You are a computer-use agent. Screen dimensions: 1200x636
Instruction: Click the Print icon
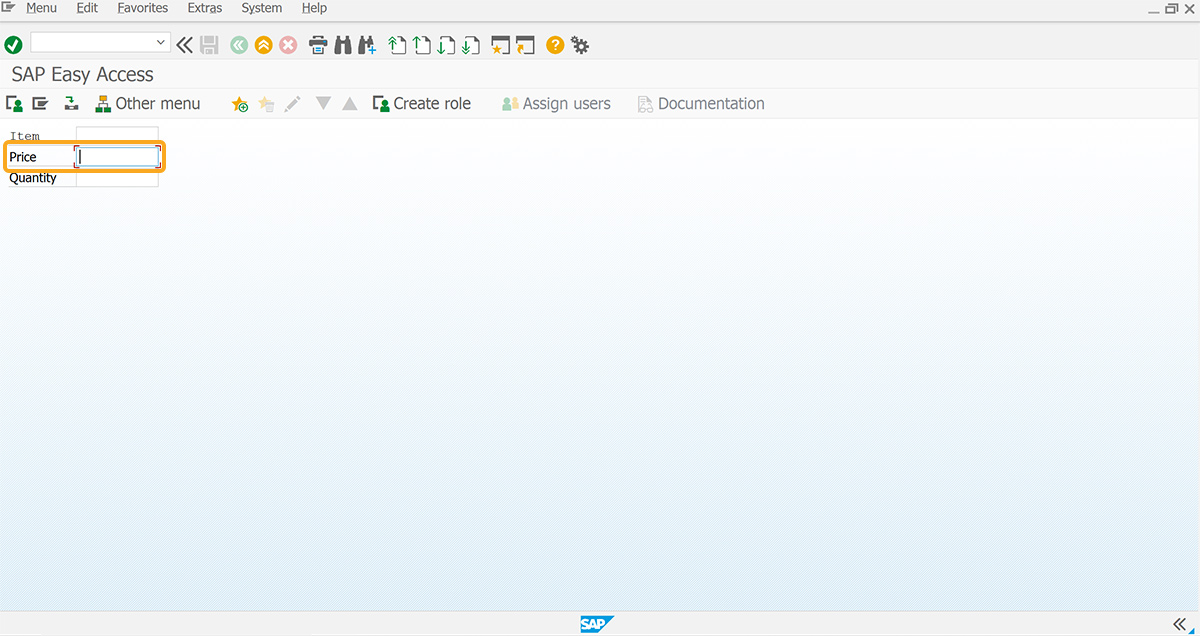[318, 45]
